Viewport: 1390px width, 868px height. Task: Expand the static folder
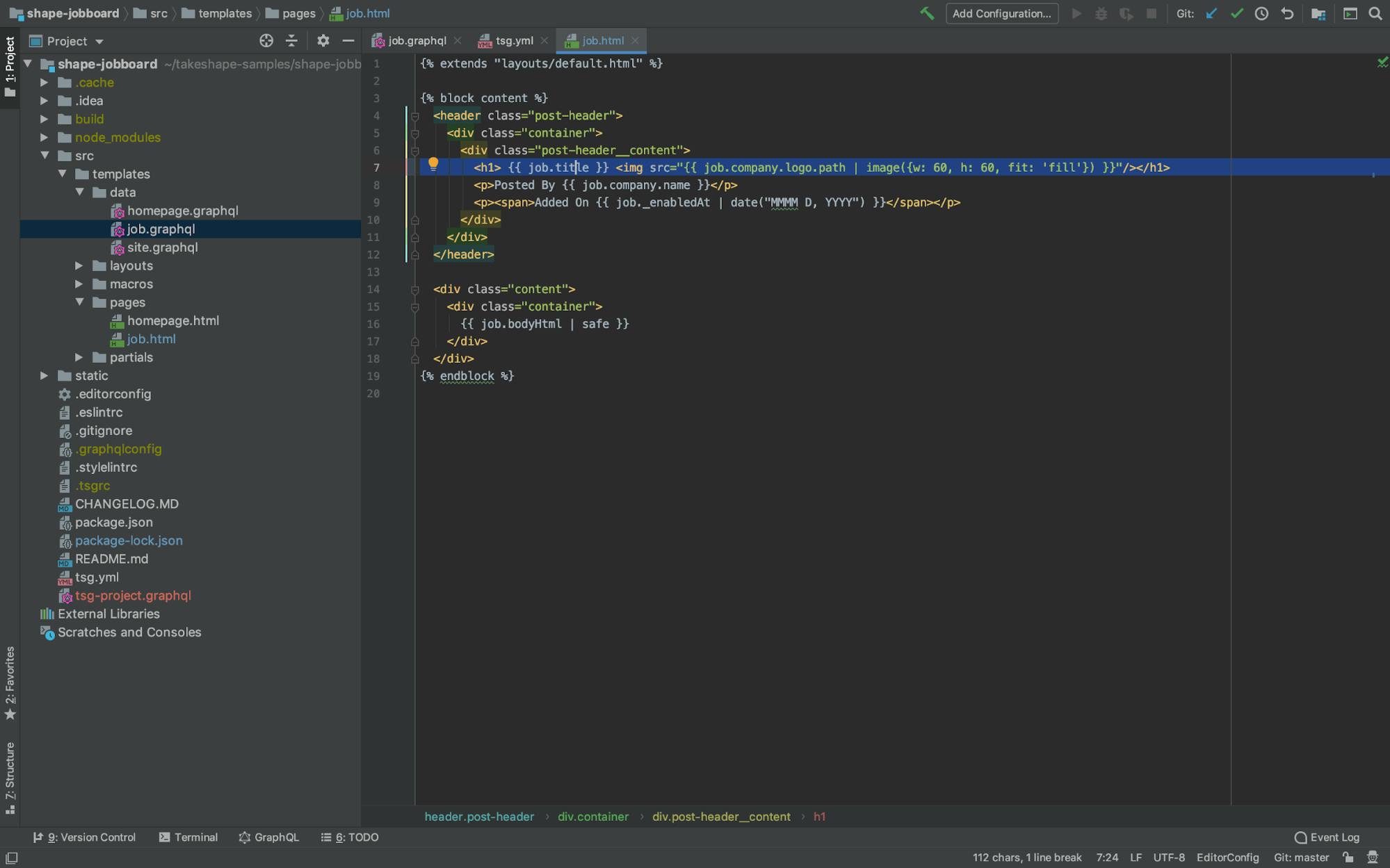[x=45, y=375]
